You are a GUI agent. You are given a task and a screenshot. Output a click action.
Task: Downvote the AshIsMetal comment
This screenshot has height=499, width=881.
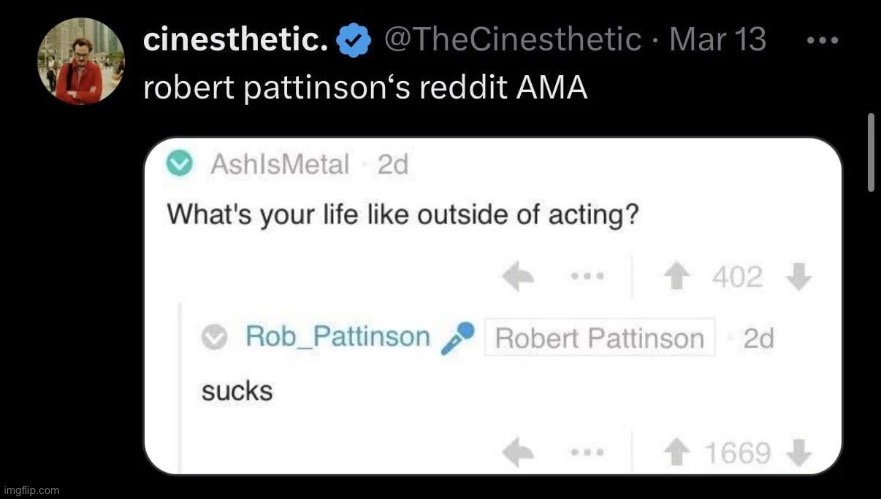point(797,279)
